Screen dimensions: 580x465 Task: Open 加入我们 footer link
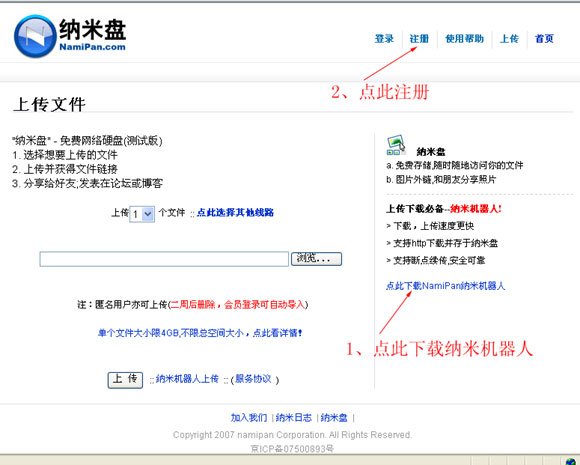pyautogui.click(x=249, y=418)
